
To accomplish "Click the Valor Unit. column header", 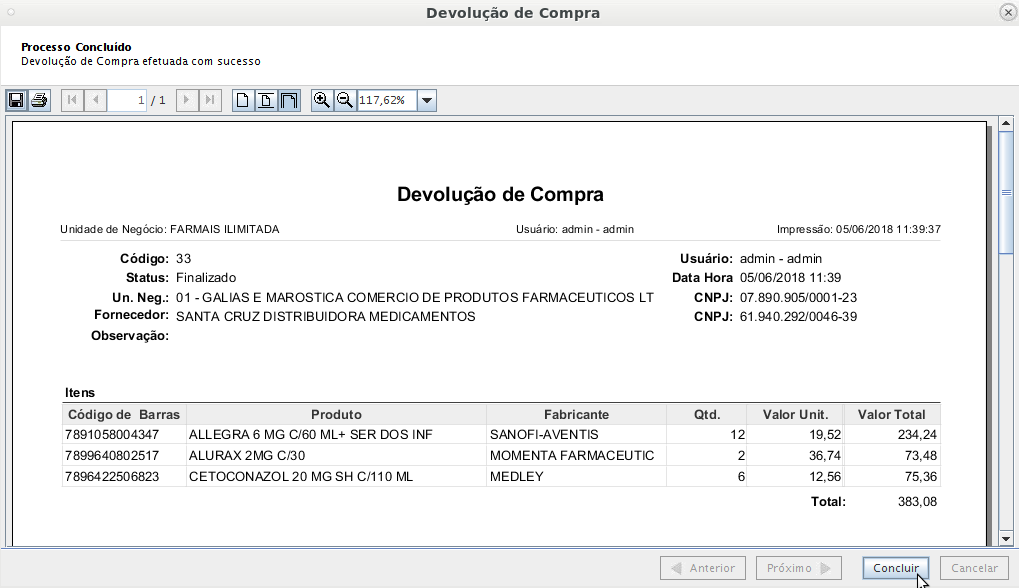I will point(795,415).
